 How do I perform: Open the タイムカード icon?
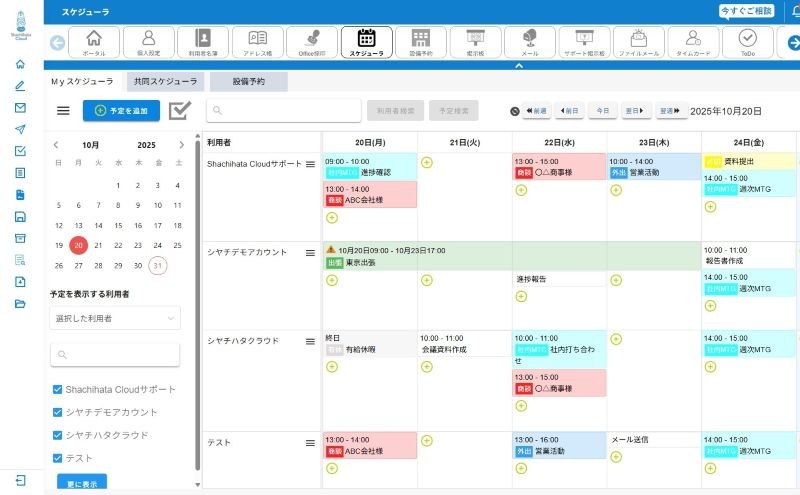point(692,41)
